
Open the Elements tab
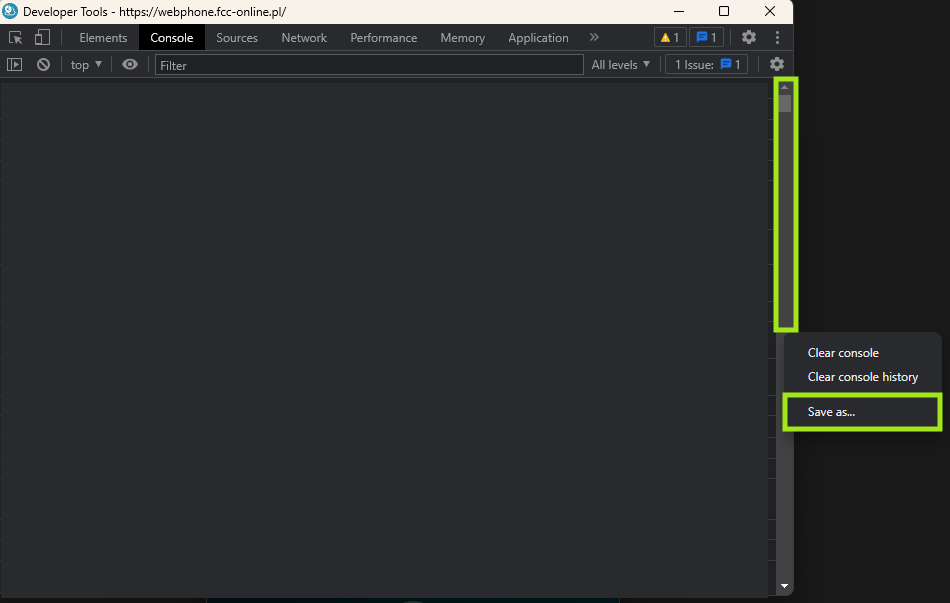(103, 38)
